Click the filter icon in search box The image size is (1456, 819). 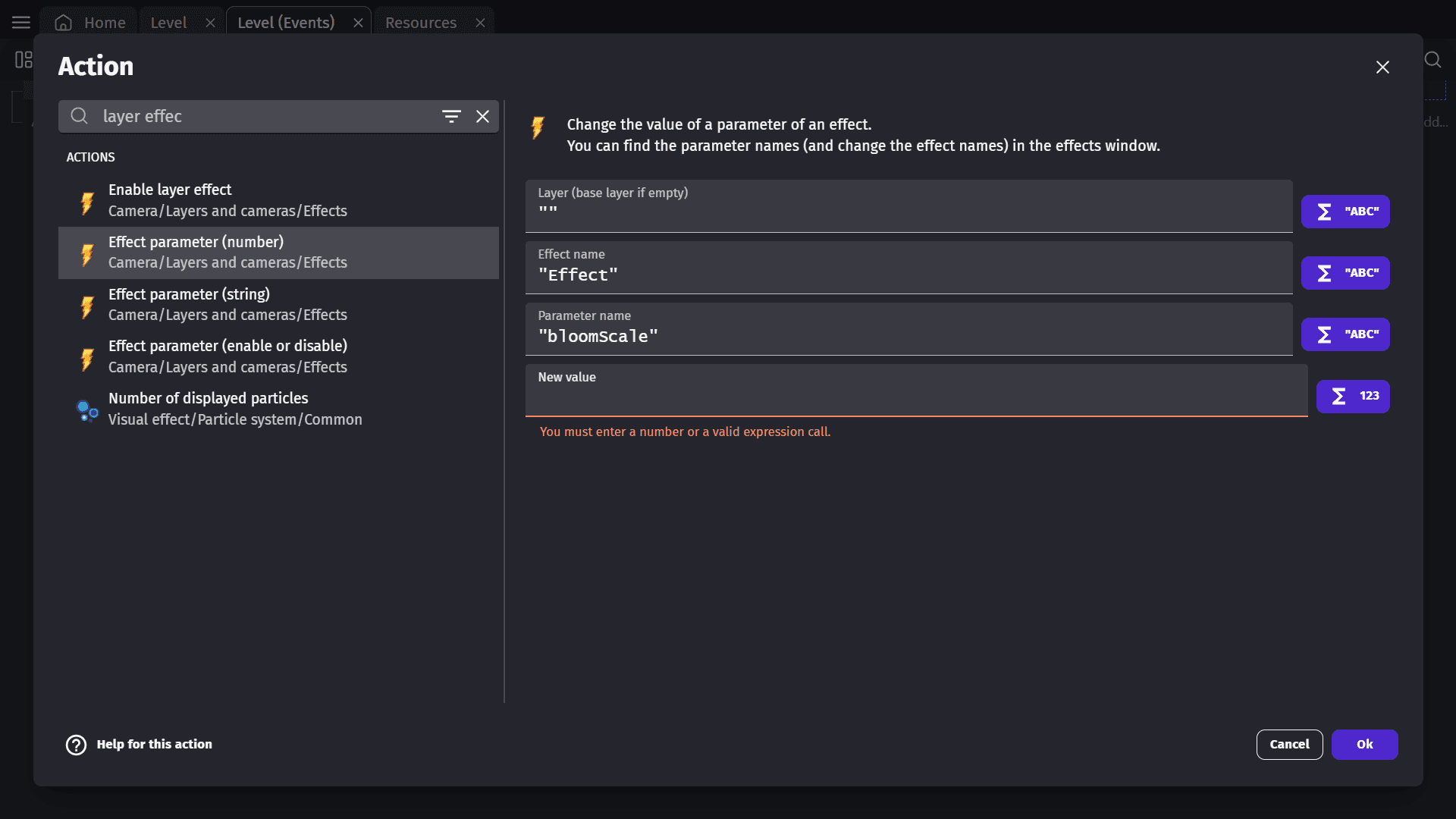pyautogui.click(x=451, y=116)
